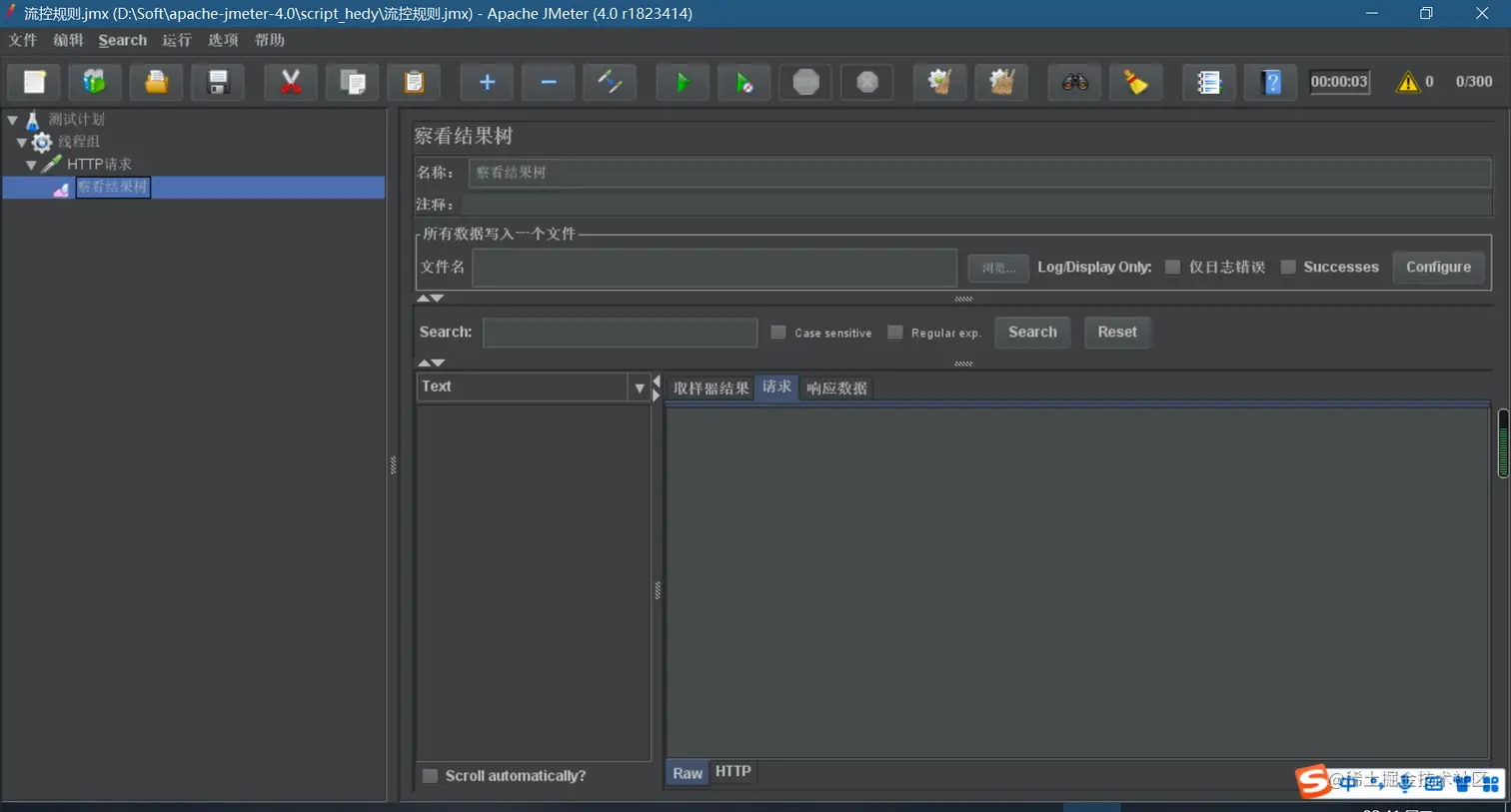1511x812 pixels.
Task: Click the Search button
Action: [1032, 332]
